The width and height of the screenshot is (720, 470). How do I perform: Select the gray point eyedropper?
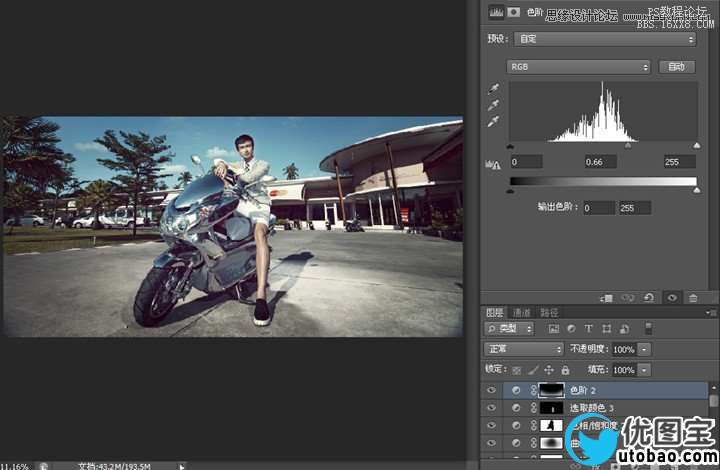(492, 105)
